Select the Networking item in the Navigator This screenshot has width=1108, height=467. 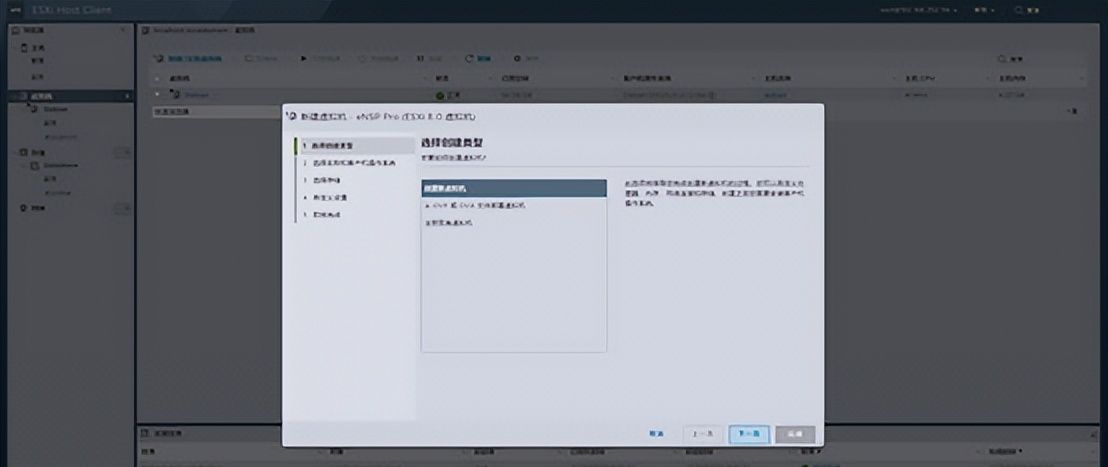(37, 208)
